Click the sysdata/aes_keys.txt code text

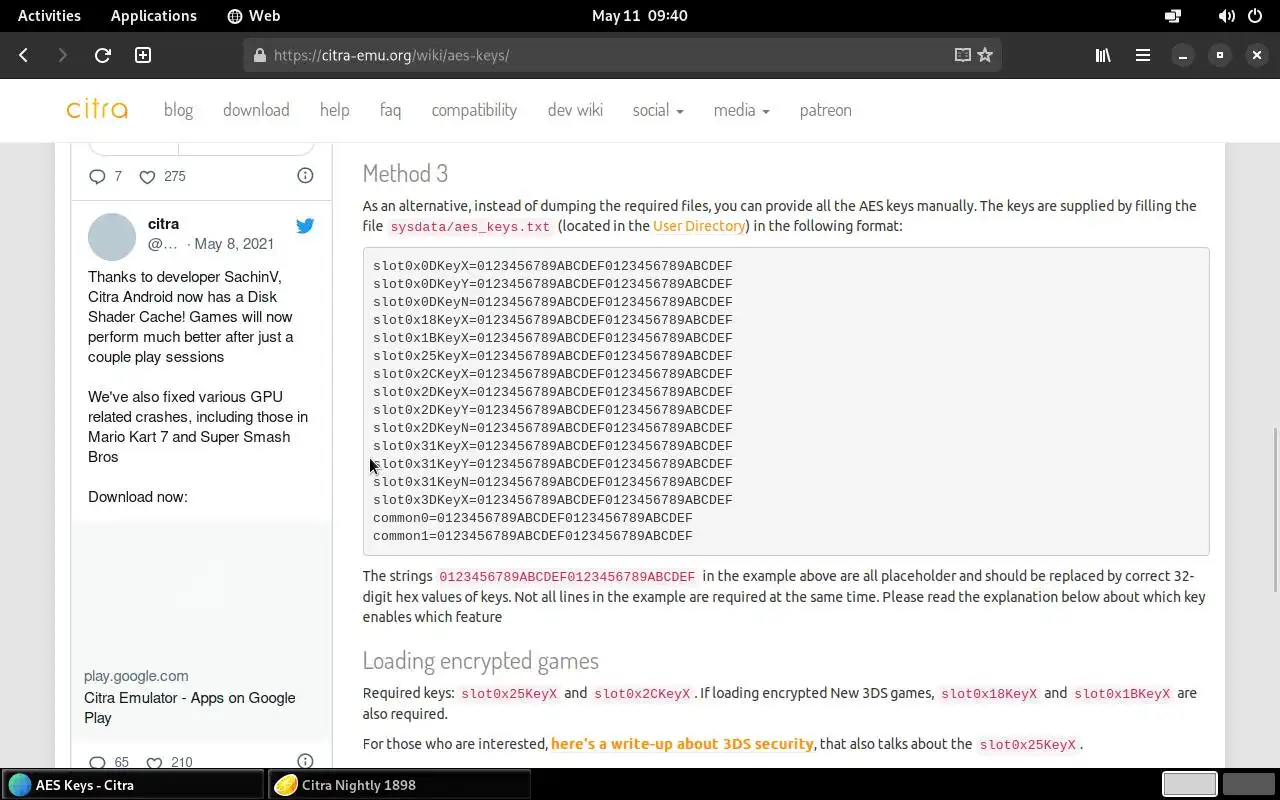[470, 227]
